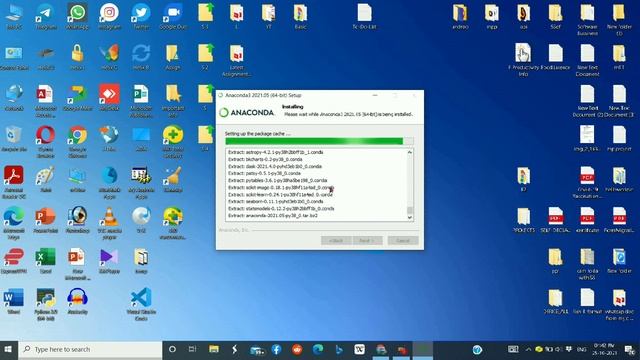Screen dimensions: 640x360
Task: Select the 'Extract: seaborn-0.11.1' log line
Action: 276,201
